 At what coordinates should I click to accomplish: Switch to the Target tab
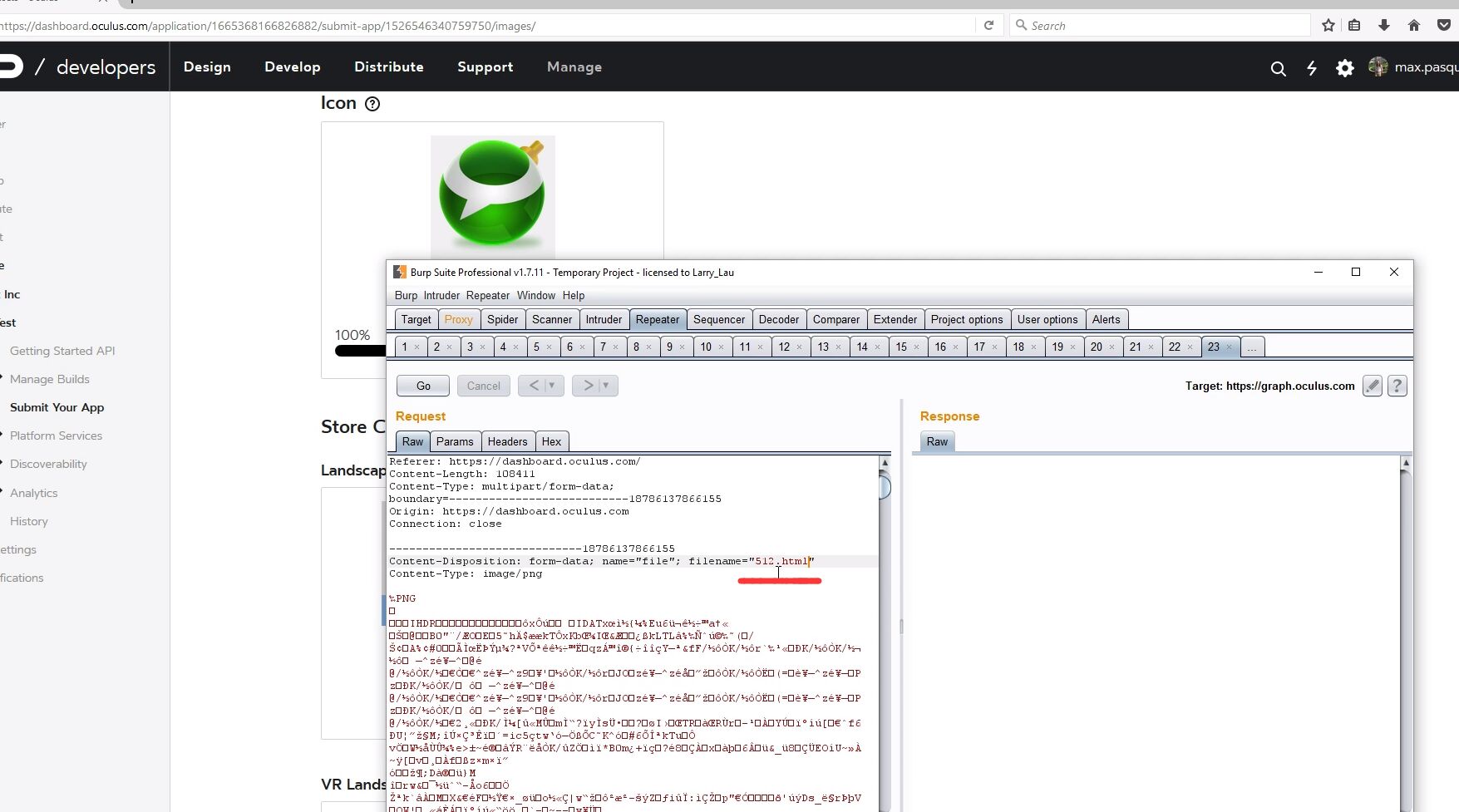click(416, 319)
